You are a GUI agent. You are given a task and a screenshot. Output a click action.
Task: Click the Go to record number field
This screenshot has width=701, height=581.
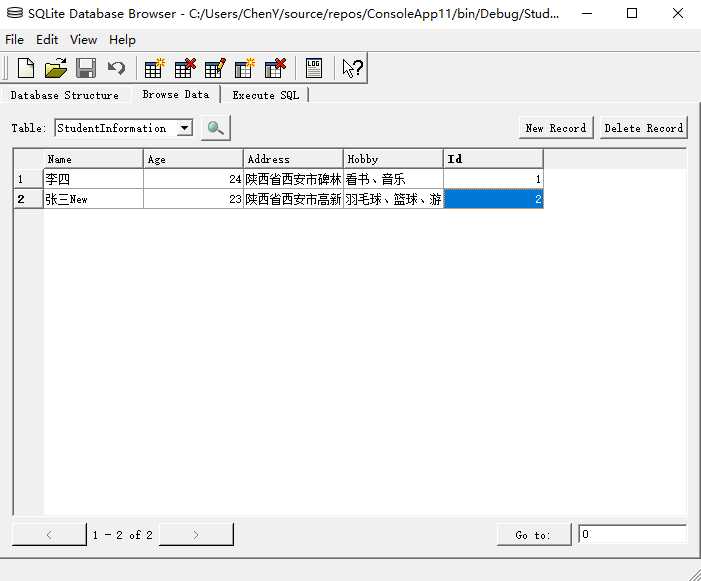pyautogui.click(x=632, y=535)
